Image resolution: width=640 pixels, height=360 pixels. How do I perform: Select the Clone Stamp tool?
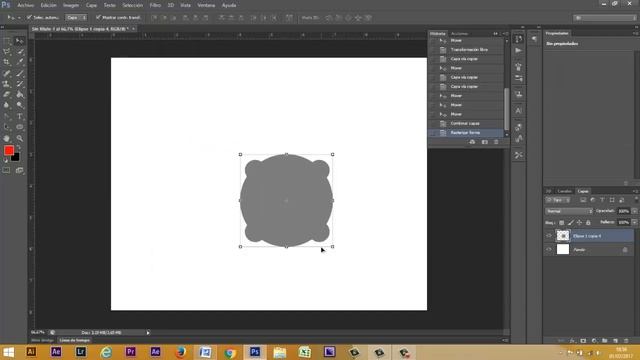click(7, 84)
